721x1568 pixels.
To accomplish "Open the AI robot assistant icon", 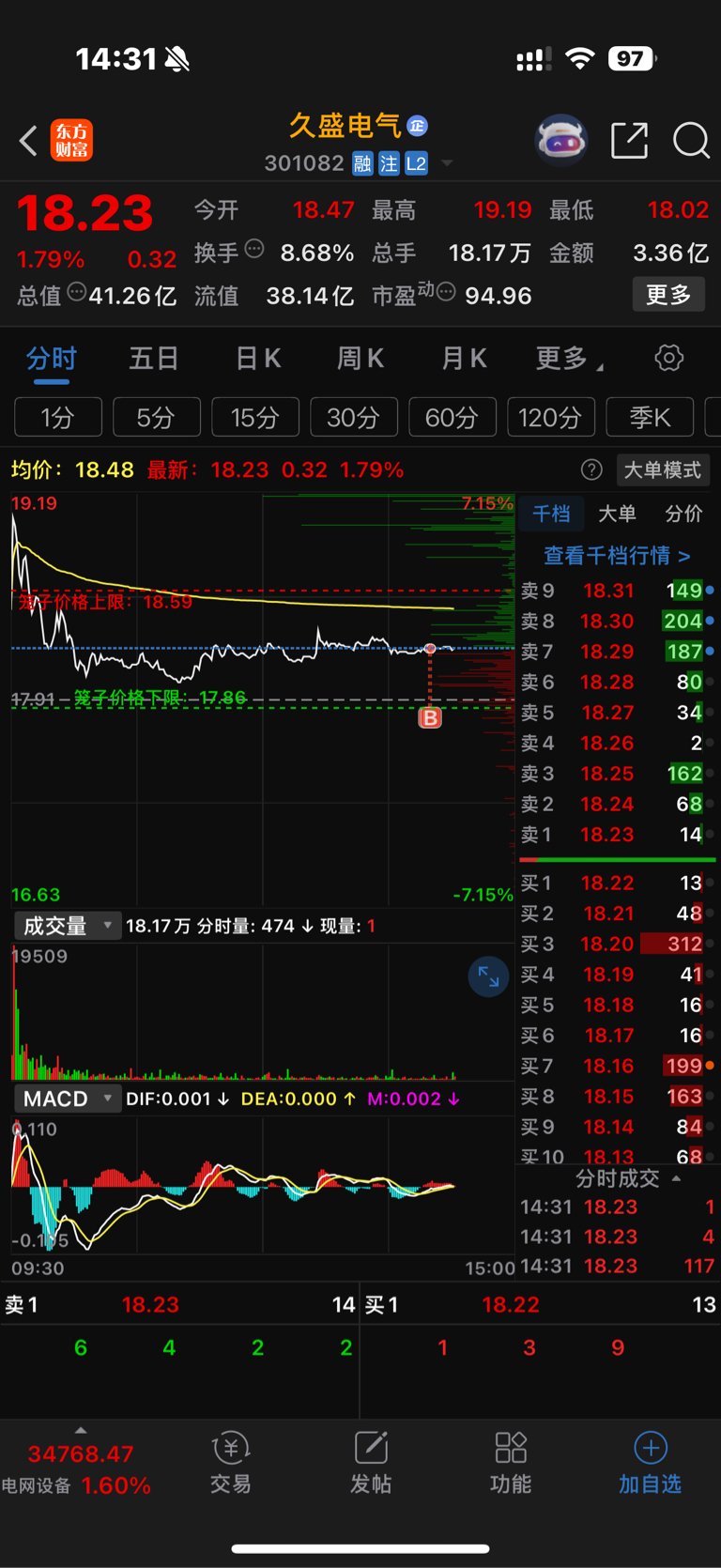I will point(560,141).
